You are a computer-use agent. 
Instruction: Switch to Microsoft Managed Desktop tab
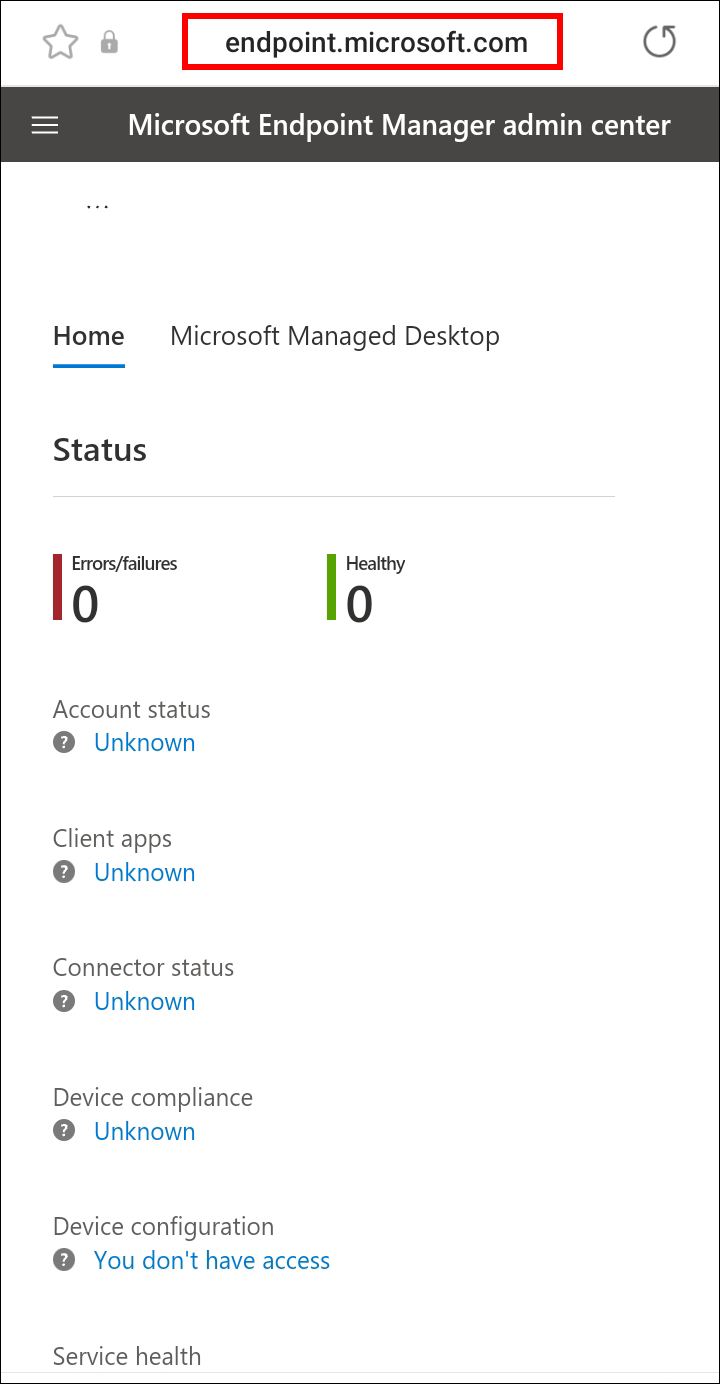click(335, 336)
